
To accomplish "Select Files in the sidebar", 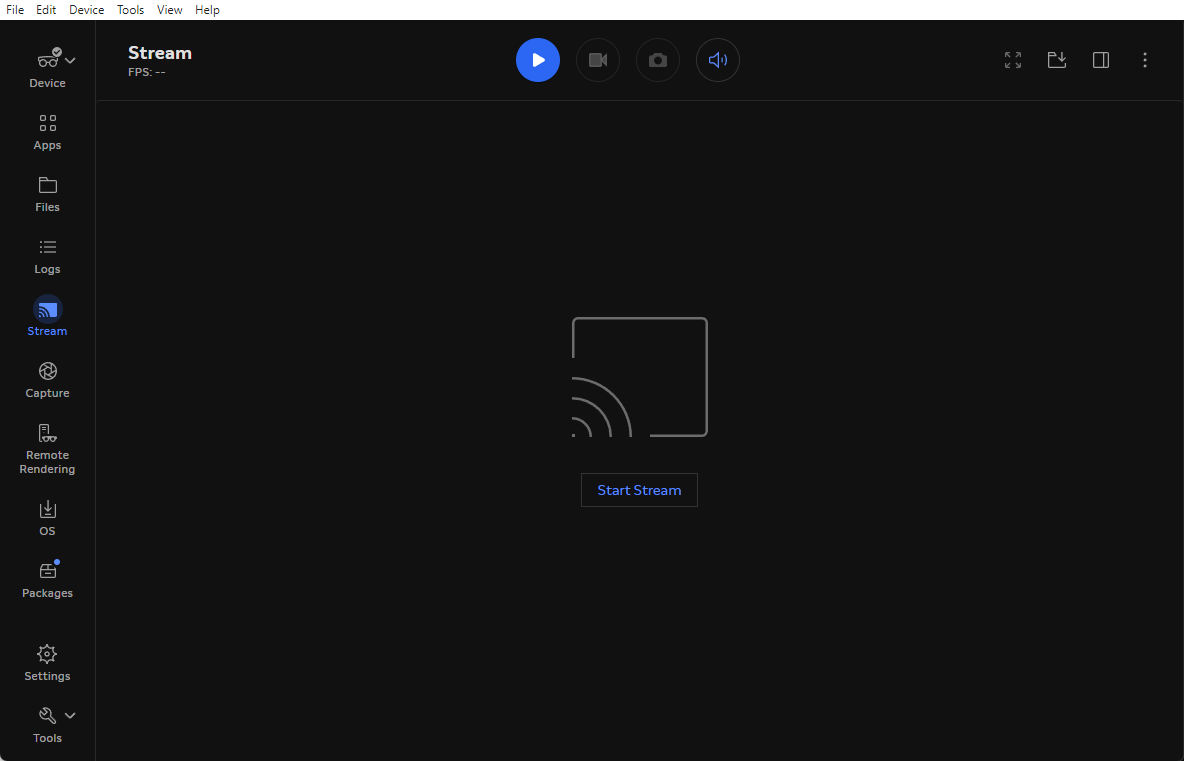I will [47, 193].
